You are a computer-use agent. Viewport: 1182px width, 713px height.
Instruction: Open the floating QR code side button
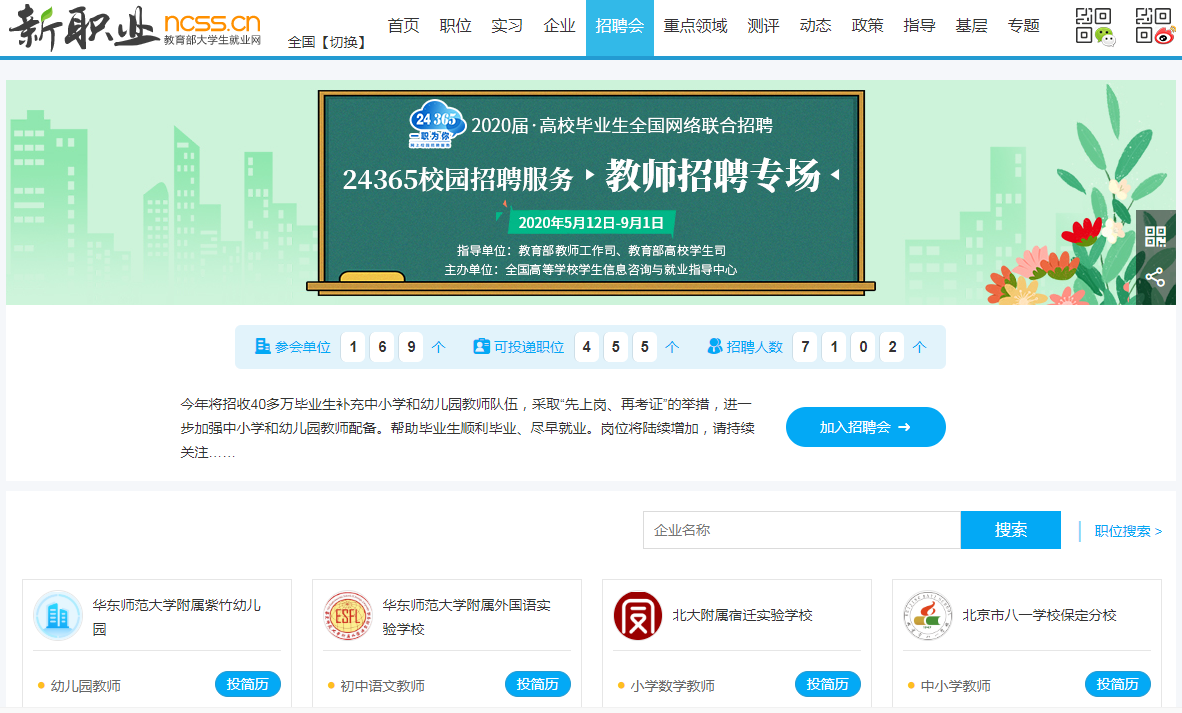point(1155,237)
